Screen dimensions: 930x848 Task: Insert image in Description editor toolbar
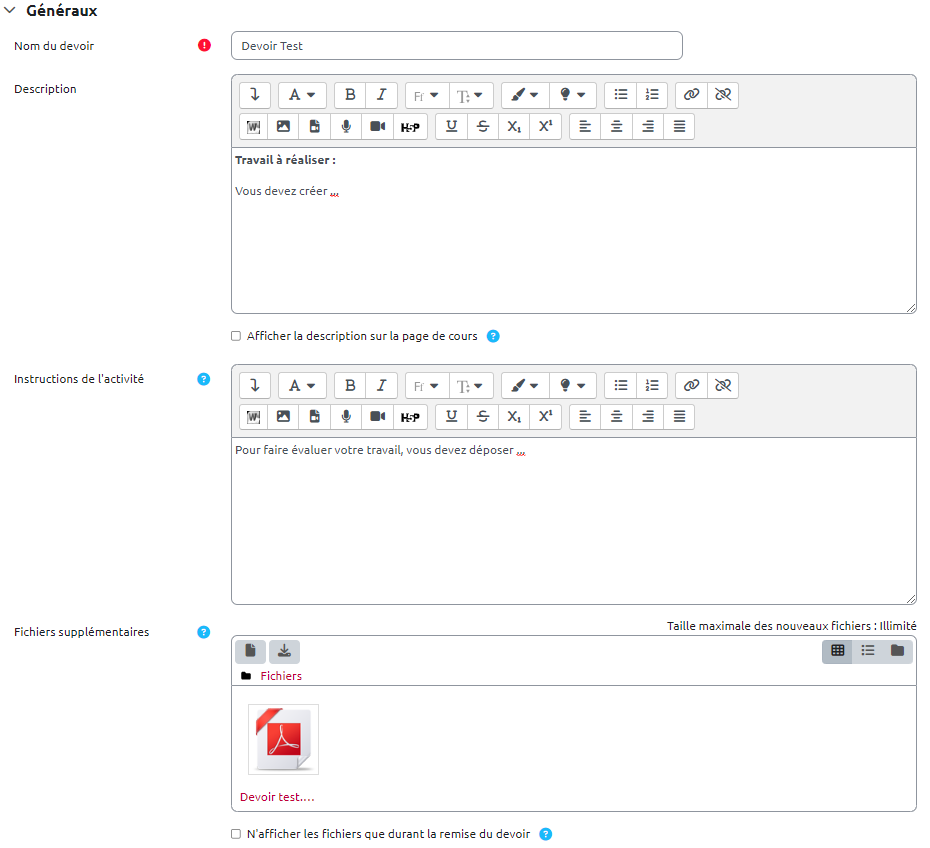click(284, 126)
